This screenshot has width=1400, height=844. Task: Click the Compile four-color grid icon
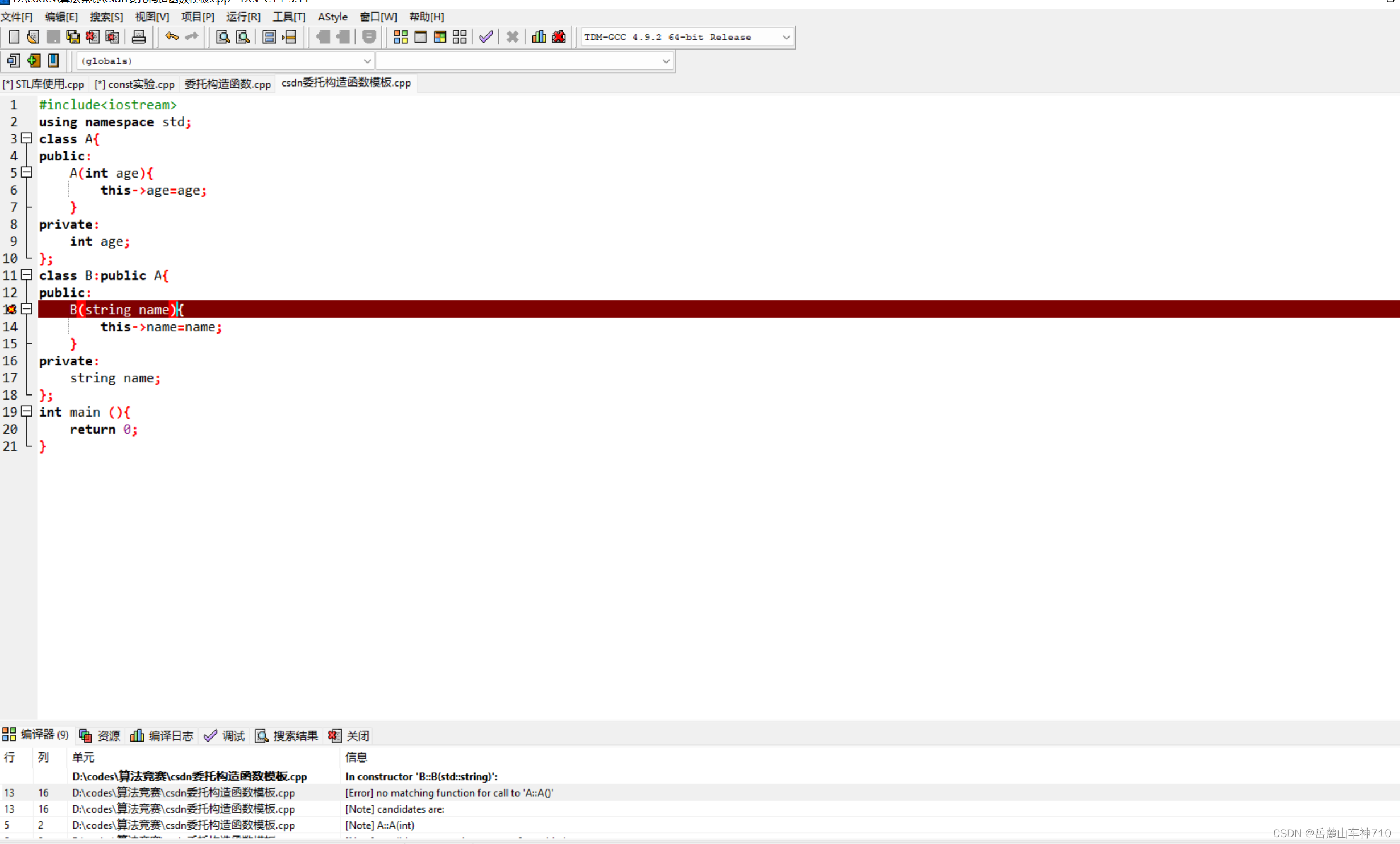pyautogui.click(x=400, y=37)
